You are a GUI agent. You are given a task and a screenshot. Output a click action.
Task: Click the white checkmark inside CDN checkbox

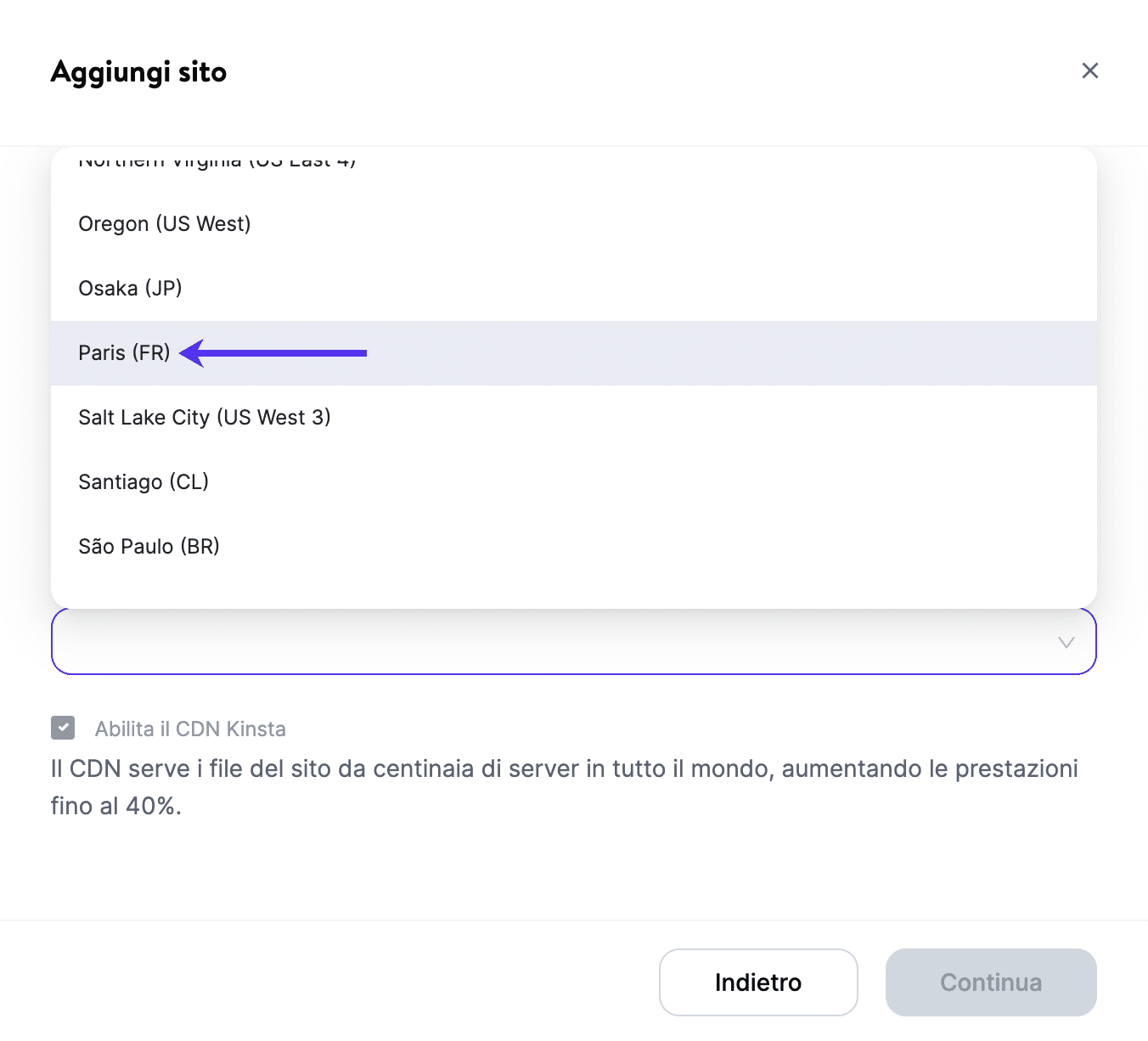(63, 728)
